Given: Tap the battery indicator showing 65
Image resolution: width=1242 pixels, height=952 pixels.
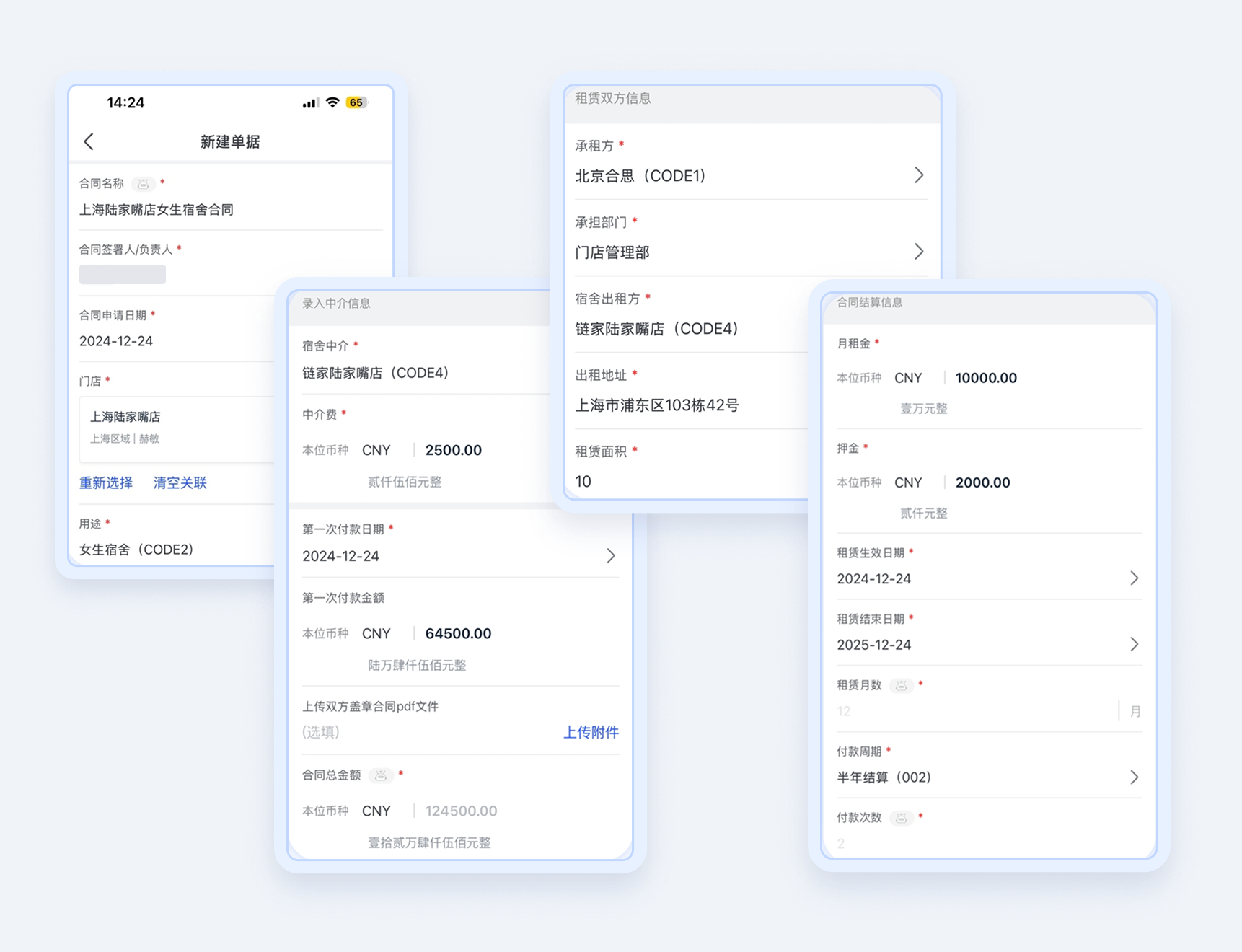Looking at the screenshot, I should pos(356,102).
